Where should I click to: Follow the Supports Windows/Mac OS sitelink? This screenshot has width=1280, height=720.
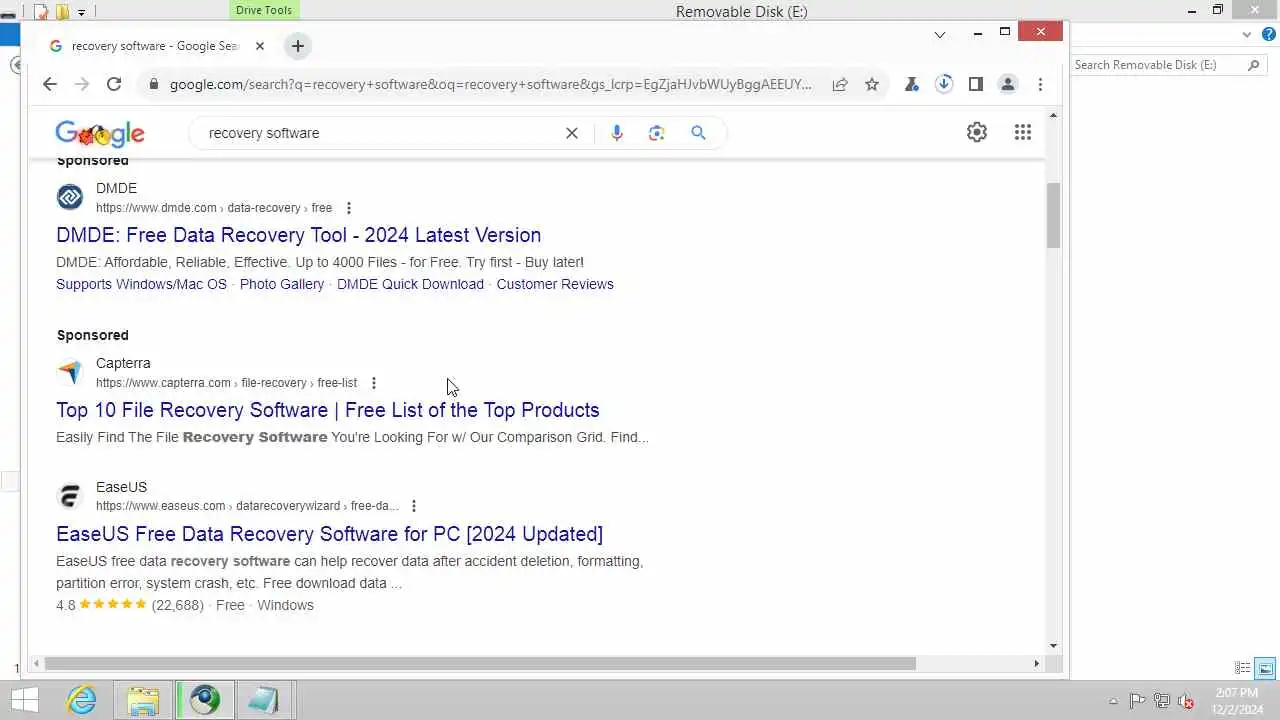pyautogui.click(x=141, y=284)
